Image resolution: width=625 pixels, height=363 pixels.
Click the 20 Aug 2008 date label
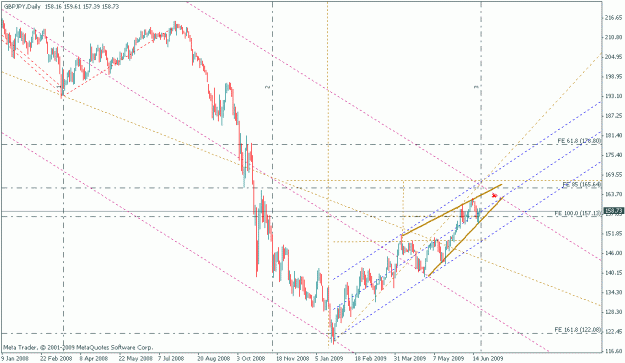pos(214,358)
